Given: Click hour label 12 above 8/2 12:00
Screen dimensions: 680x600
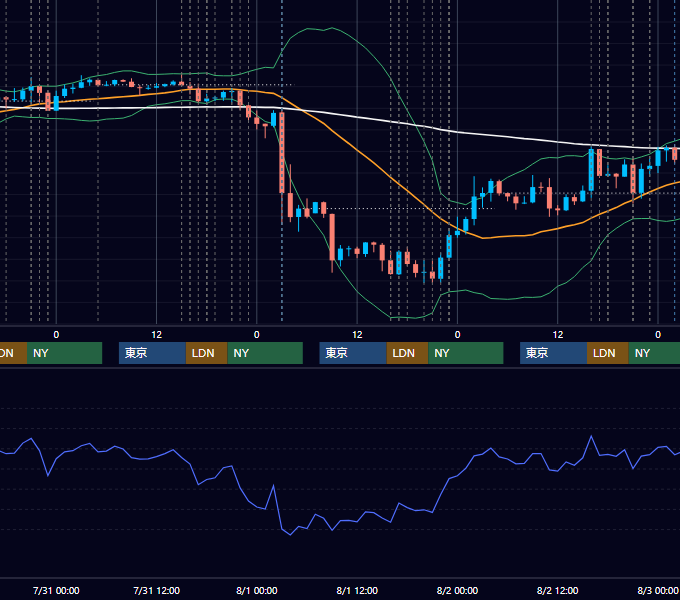Looking at the screenshot, I should [558, 335].
